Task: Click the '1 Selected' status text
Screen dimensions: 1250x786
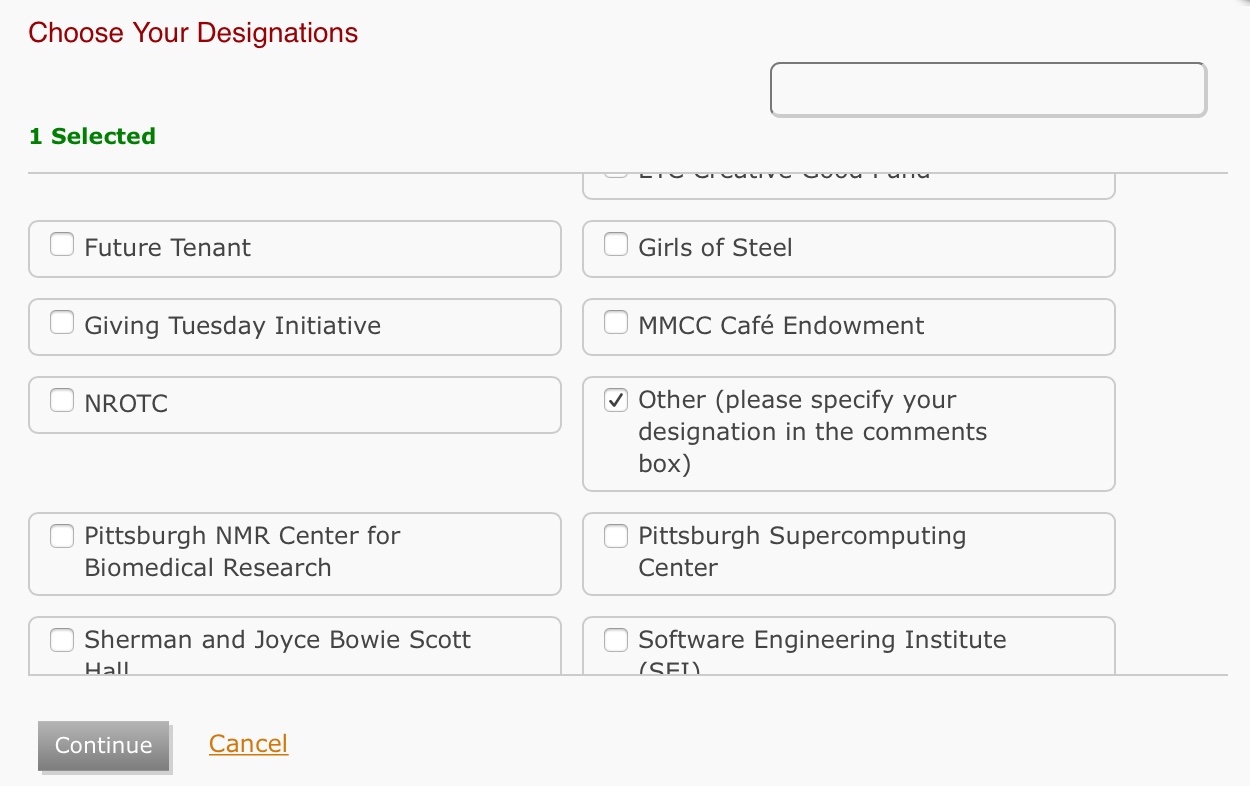Action: click(92, 136)
